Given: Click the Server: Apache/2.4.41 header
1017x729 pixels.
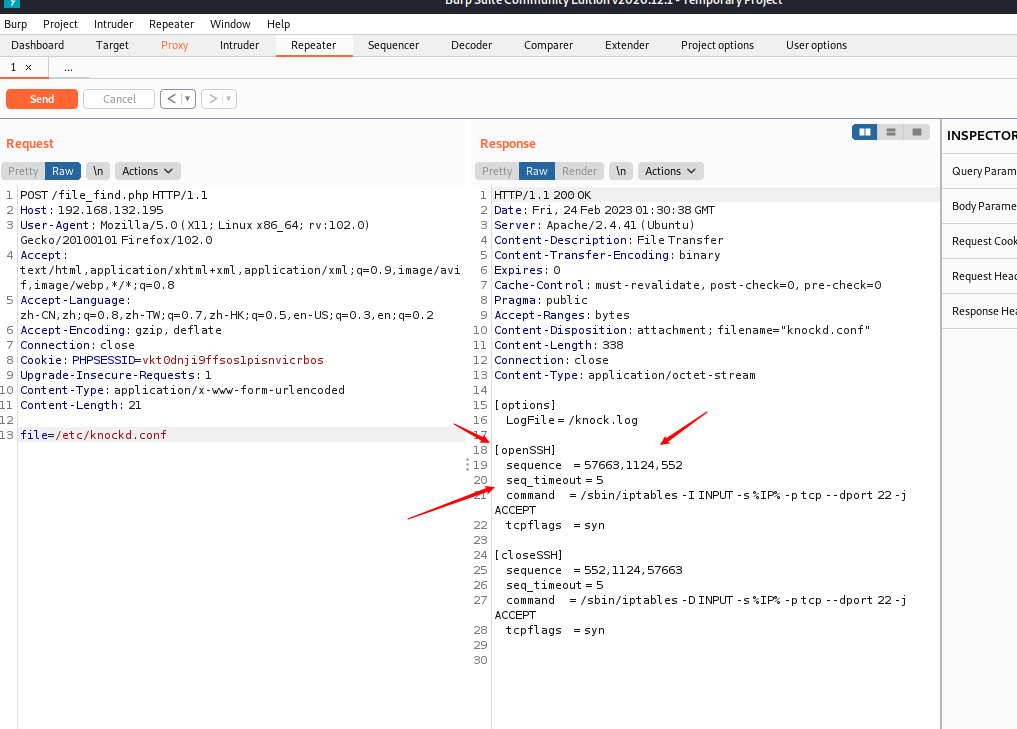Looking at the screenshot, I should (x=594, y=225).
